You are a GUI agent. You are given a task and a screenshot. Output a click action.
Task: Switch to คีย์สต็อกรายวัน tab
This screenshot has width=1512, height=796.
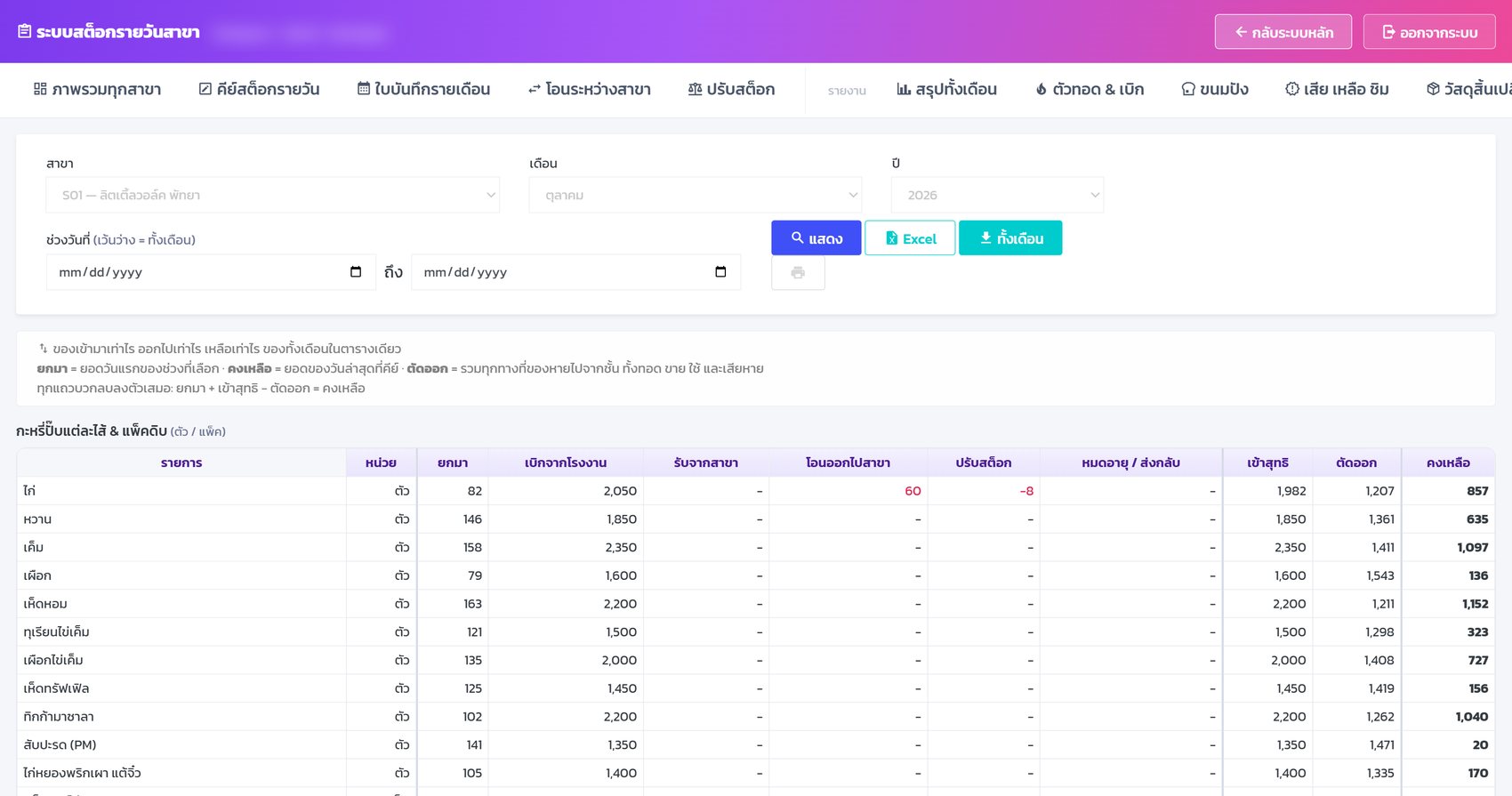(259, 90)
